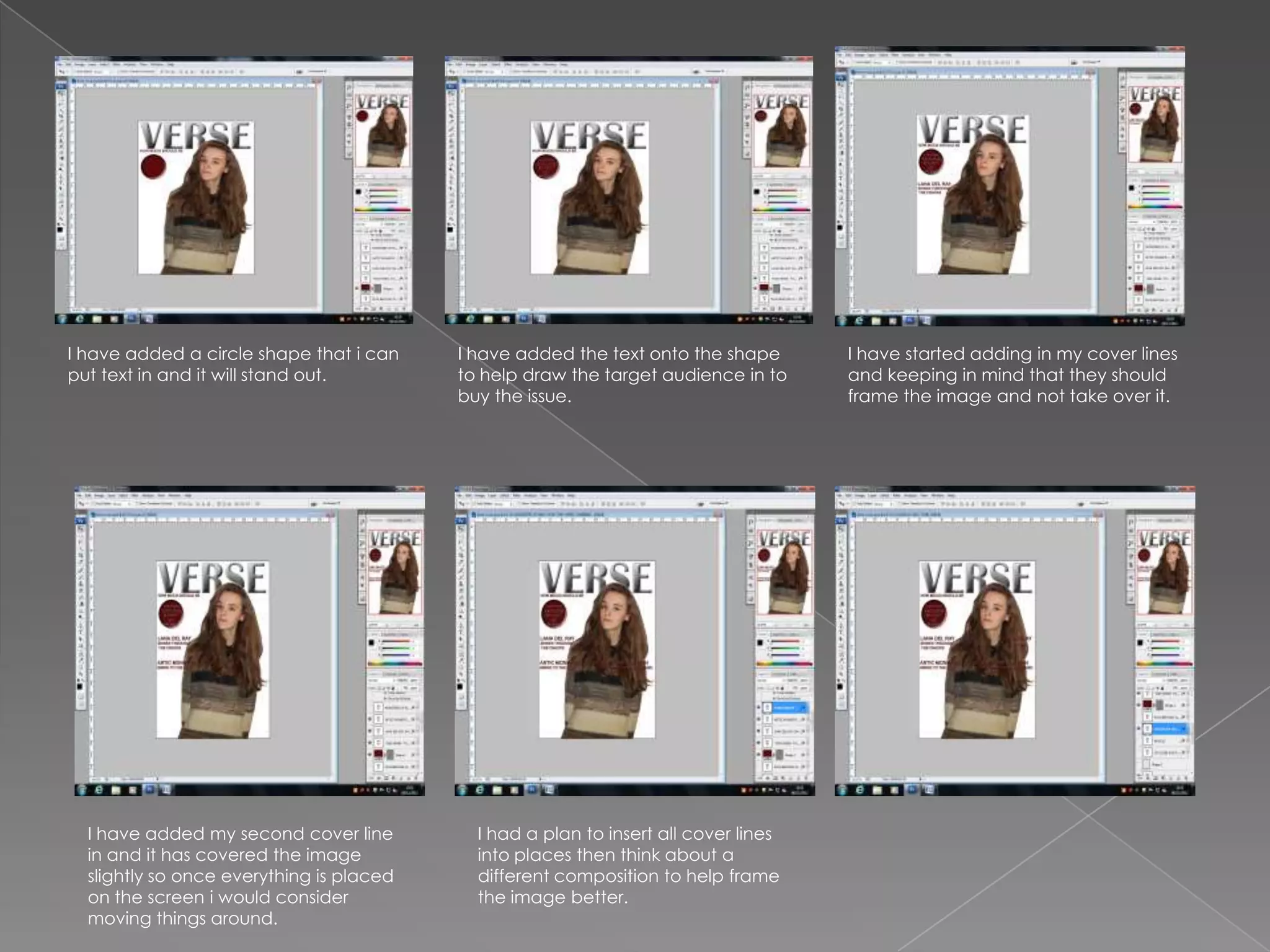Click Move tool icon in options bar, circle-shape screenshot
This screenshot has height=952, width=1270.
click(x=62, y=72)
